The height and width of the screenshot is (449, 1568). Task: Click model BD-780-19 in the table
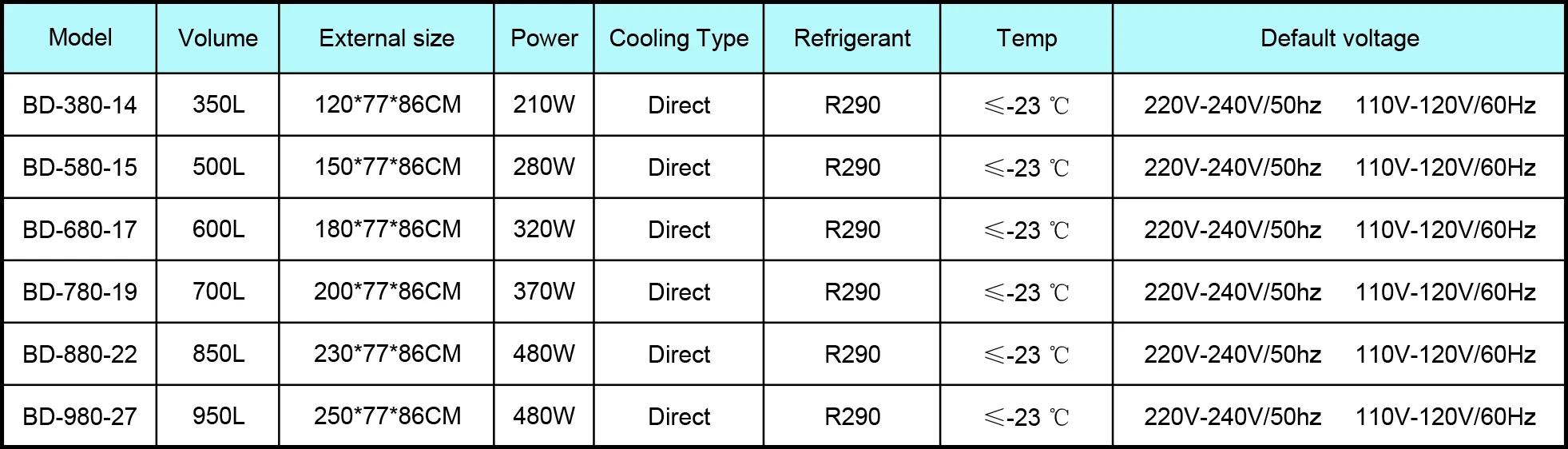80,292
